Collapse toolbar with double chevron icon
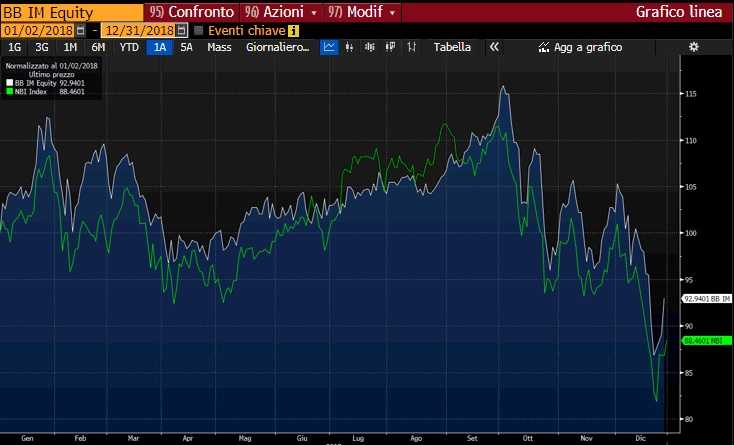Viewport: 734px width, 445px height. [x=494, y=47]
